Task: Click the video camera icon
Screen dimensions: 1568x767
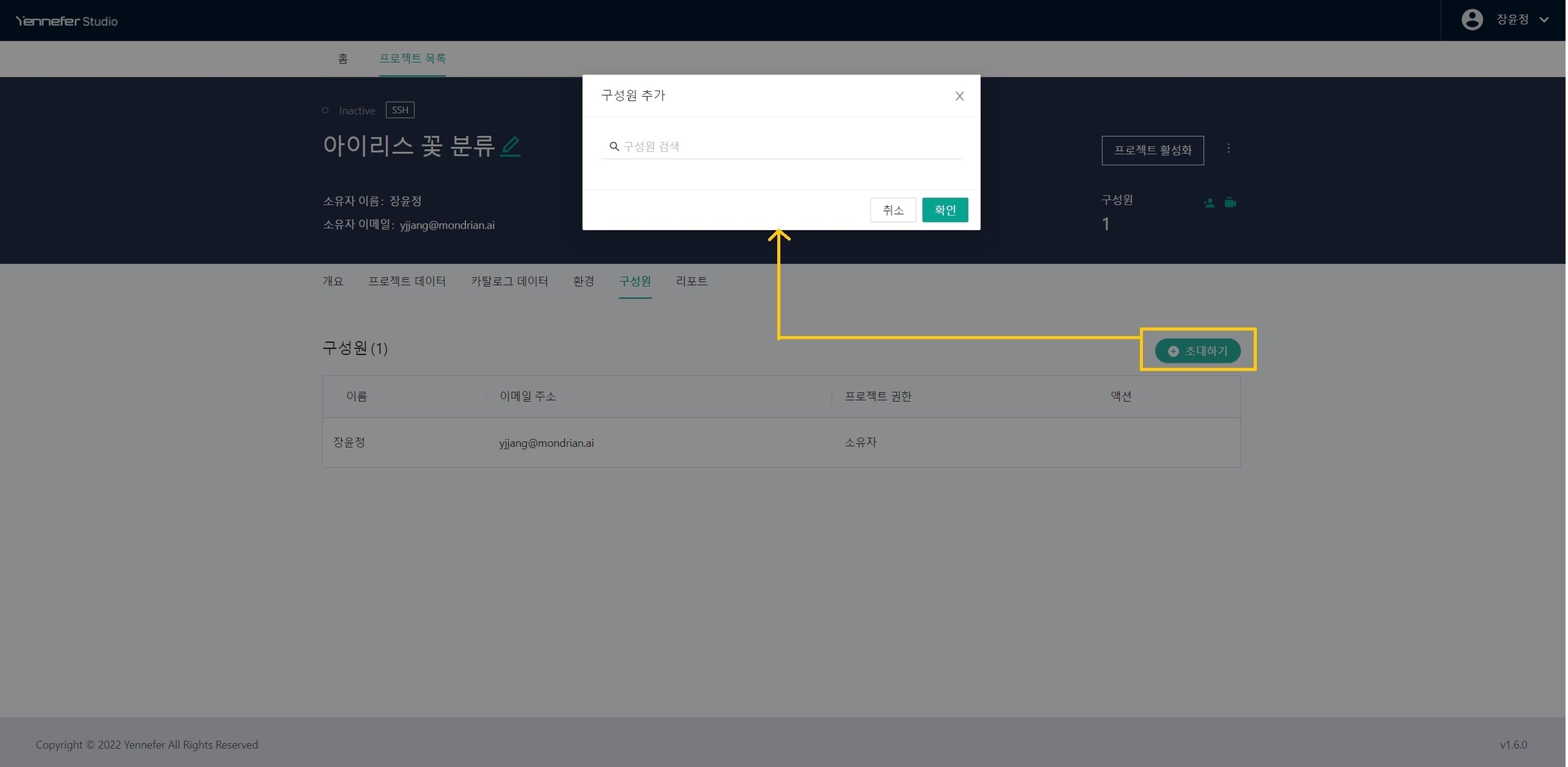Action: [1230, 203]
